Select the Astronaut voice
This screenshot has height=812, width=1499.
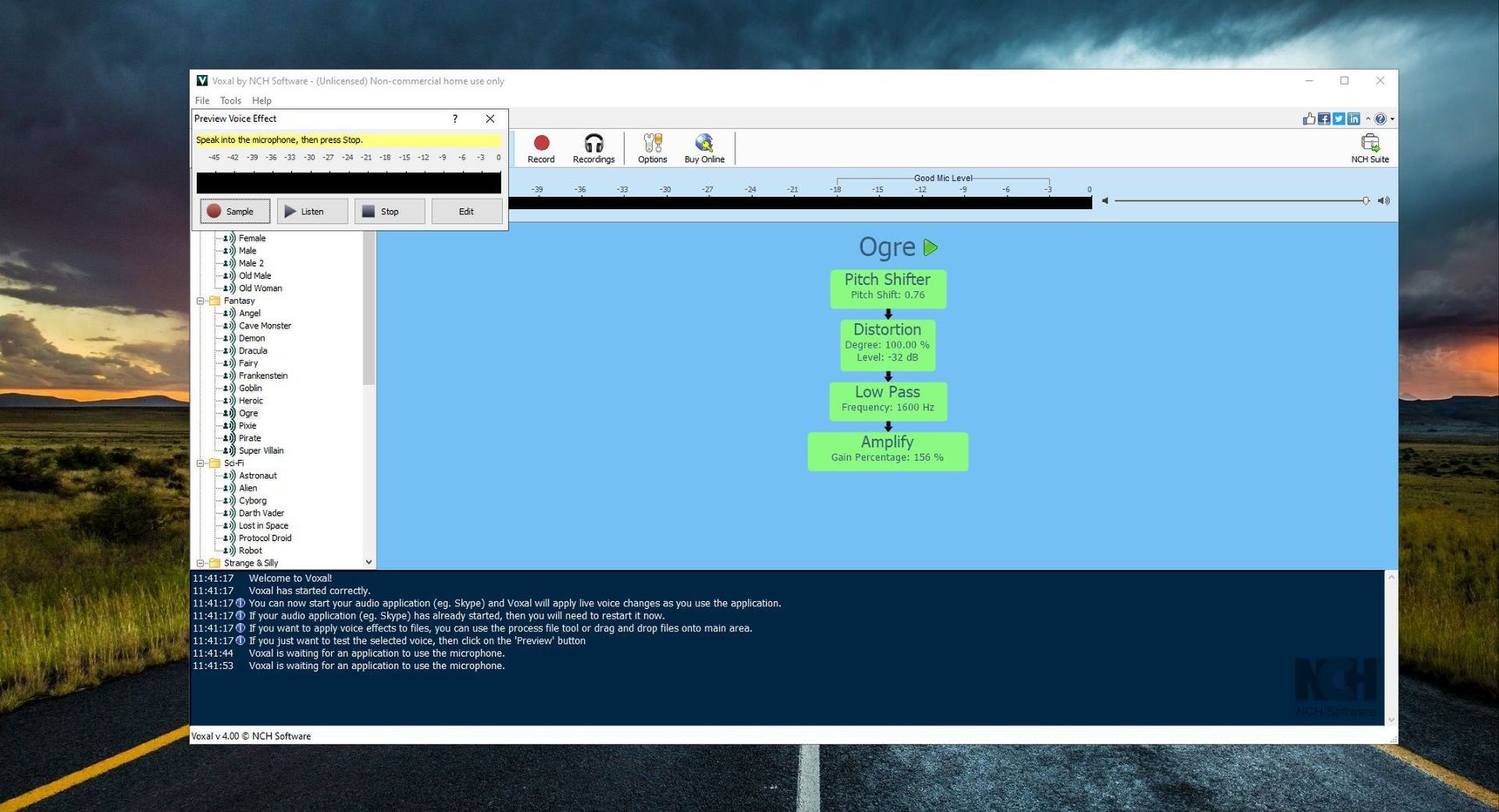(258, 476)
